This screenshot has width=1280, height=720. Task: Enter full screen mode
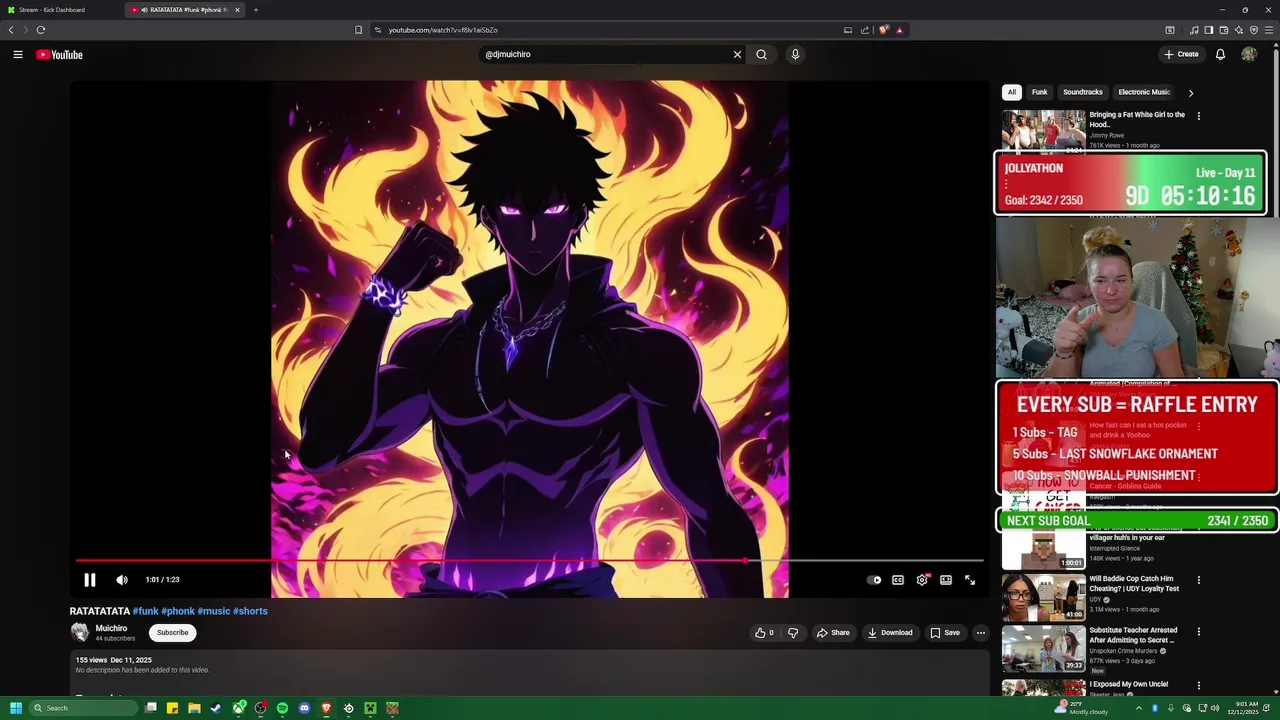(970, 580)
